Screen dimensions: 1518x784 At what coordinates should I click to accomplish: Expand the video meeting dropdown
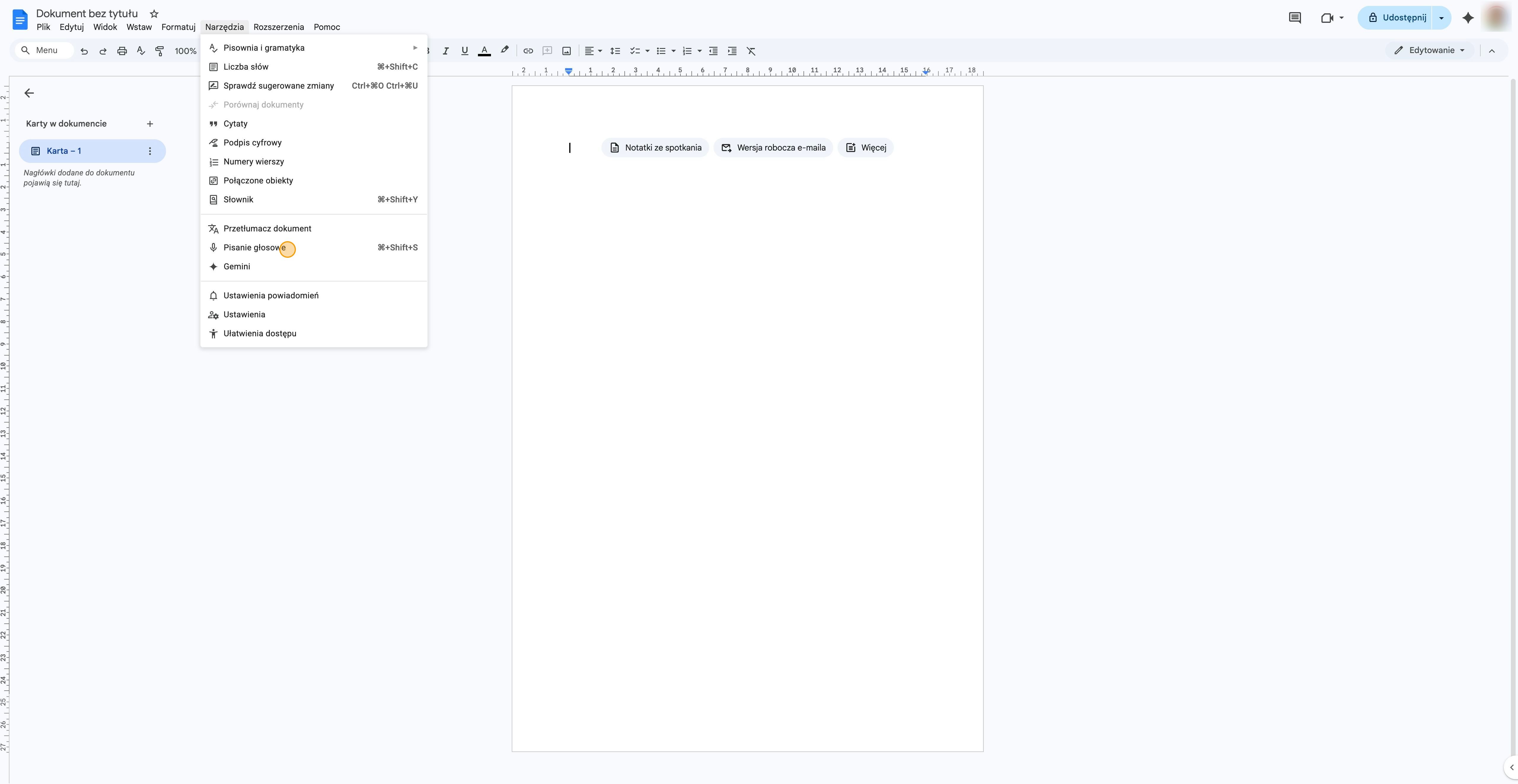tap(1342, 18)
